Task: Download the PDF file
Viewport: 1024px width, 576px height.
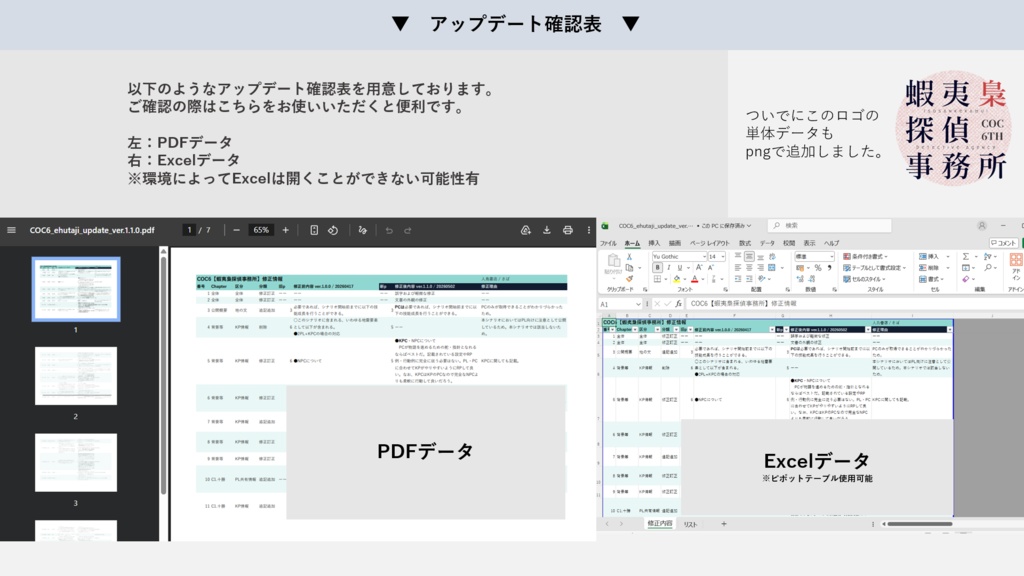Action: point(547,230)
